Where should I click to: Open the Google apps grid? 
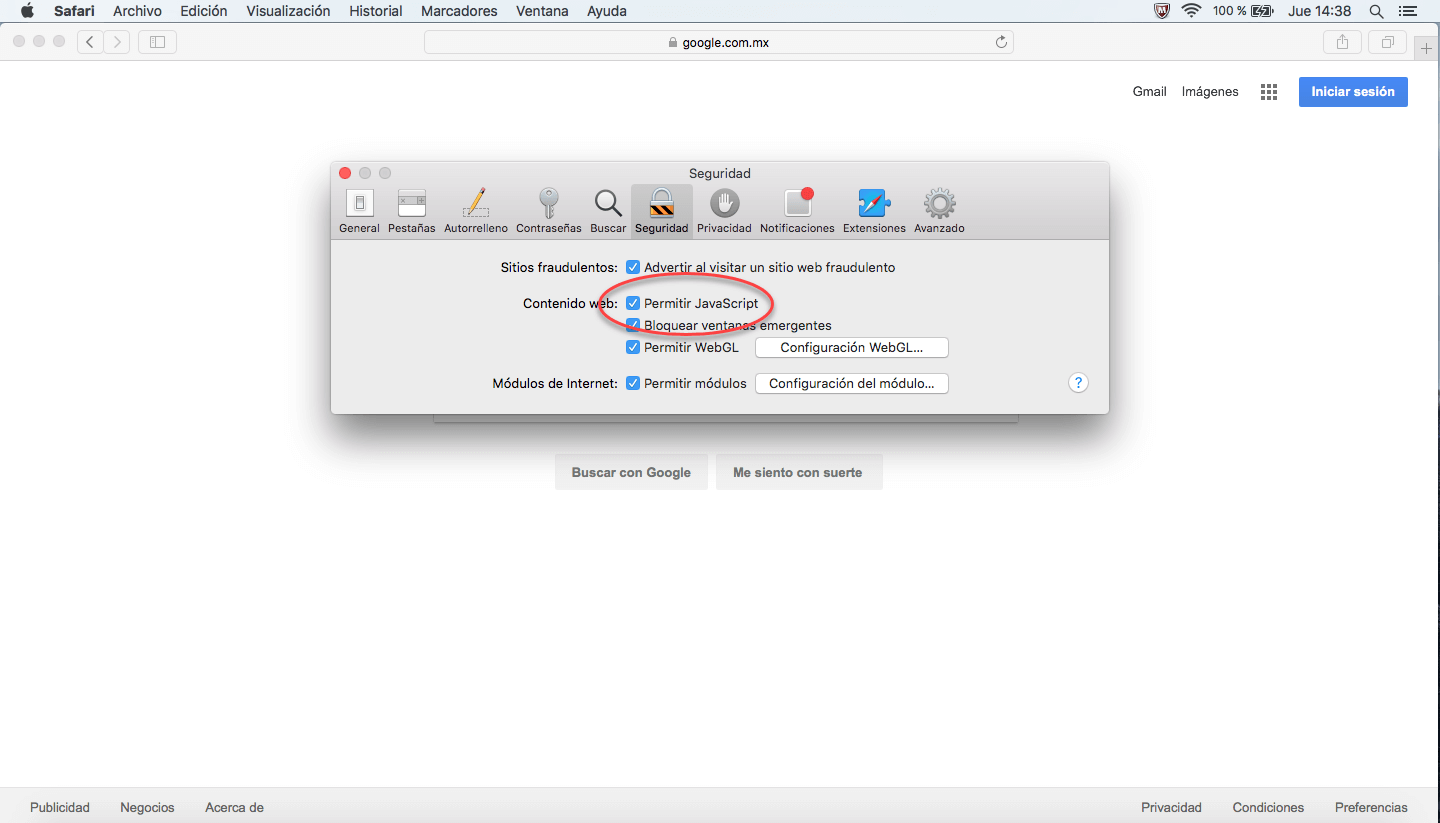[x=1269, y=91]
